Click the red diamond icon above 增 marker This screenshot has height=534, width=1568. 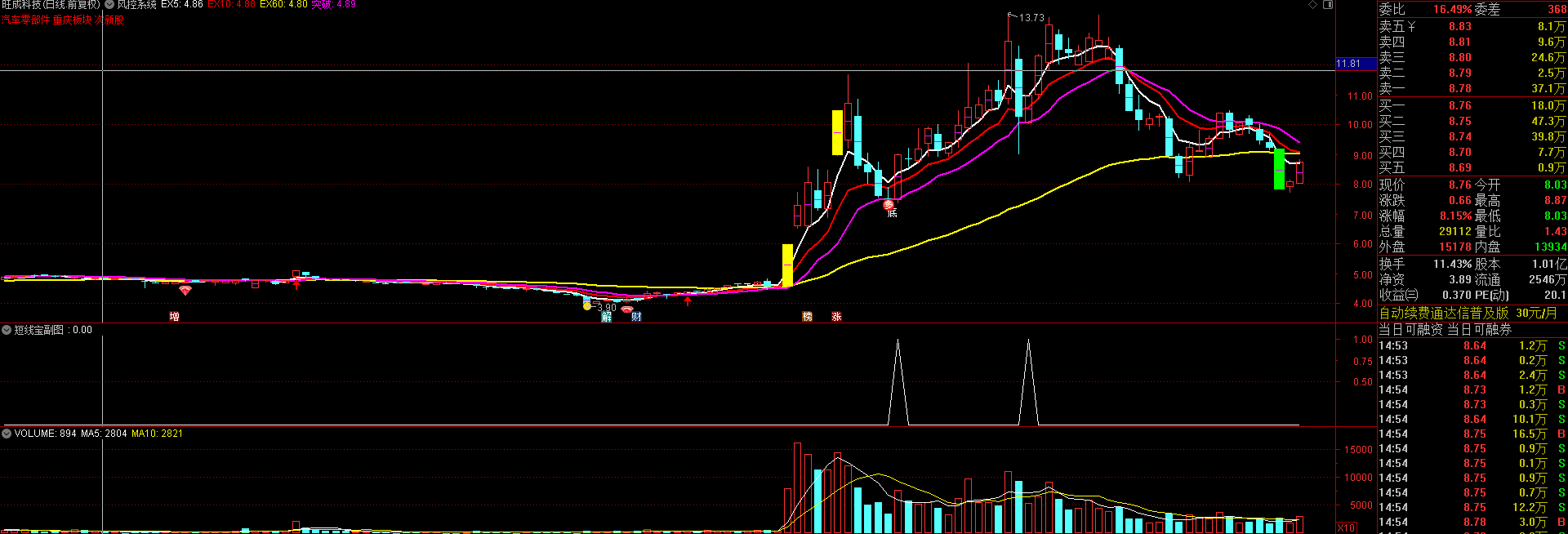pyautogui.click(x=185, y=290)
